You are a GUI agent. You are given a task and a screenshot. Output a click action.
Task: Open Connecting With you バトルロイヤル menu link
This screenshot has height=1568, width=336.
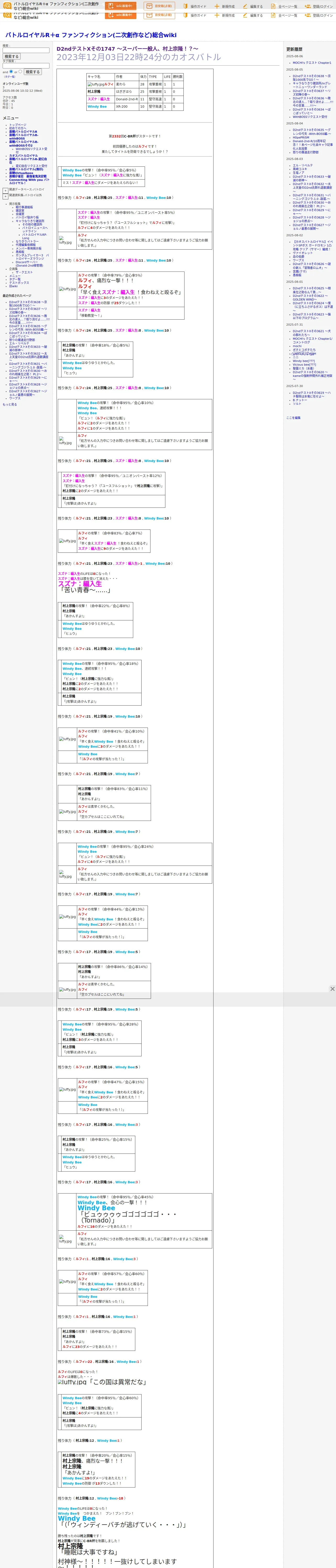pyautogui.click(x=29, y=181)
